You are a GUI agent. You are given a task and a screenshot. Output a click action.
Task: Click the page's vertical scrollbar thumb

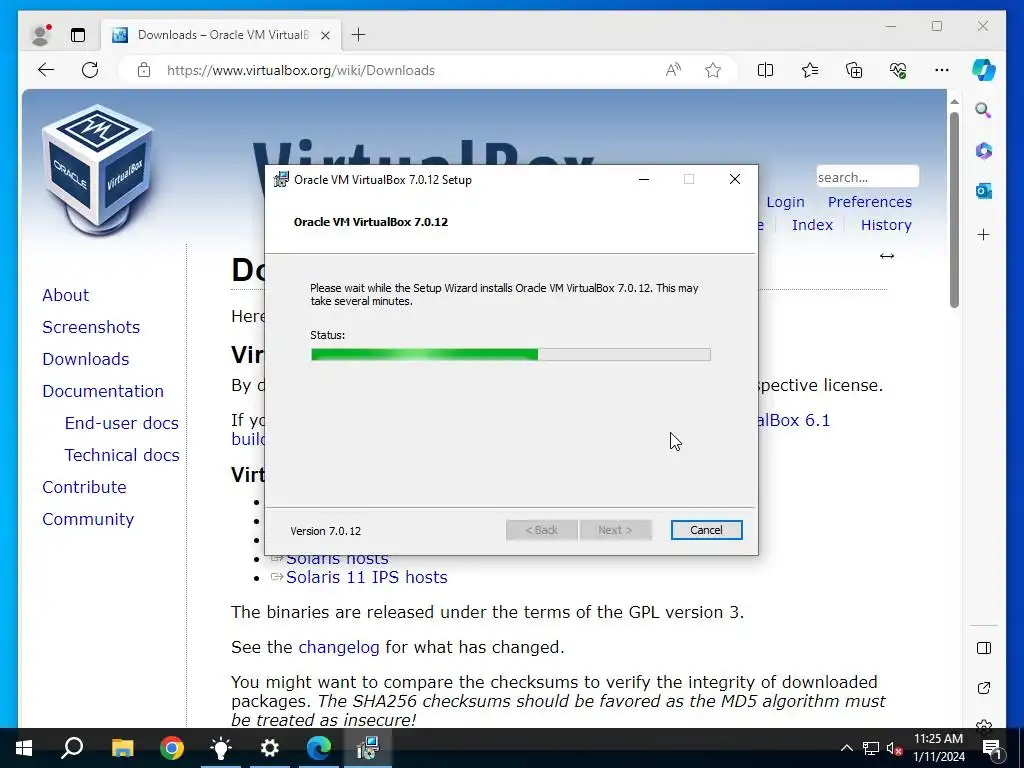954,209
